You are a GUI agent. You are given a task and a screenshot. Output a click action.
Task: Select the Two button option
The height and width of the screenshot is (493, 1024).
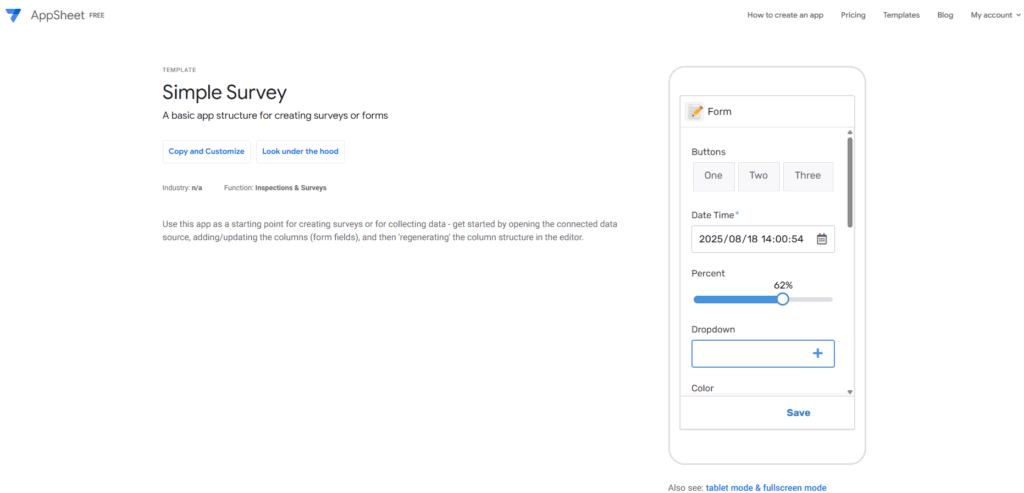(758, 176)
